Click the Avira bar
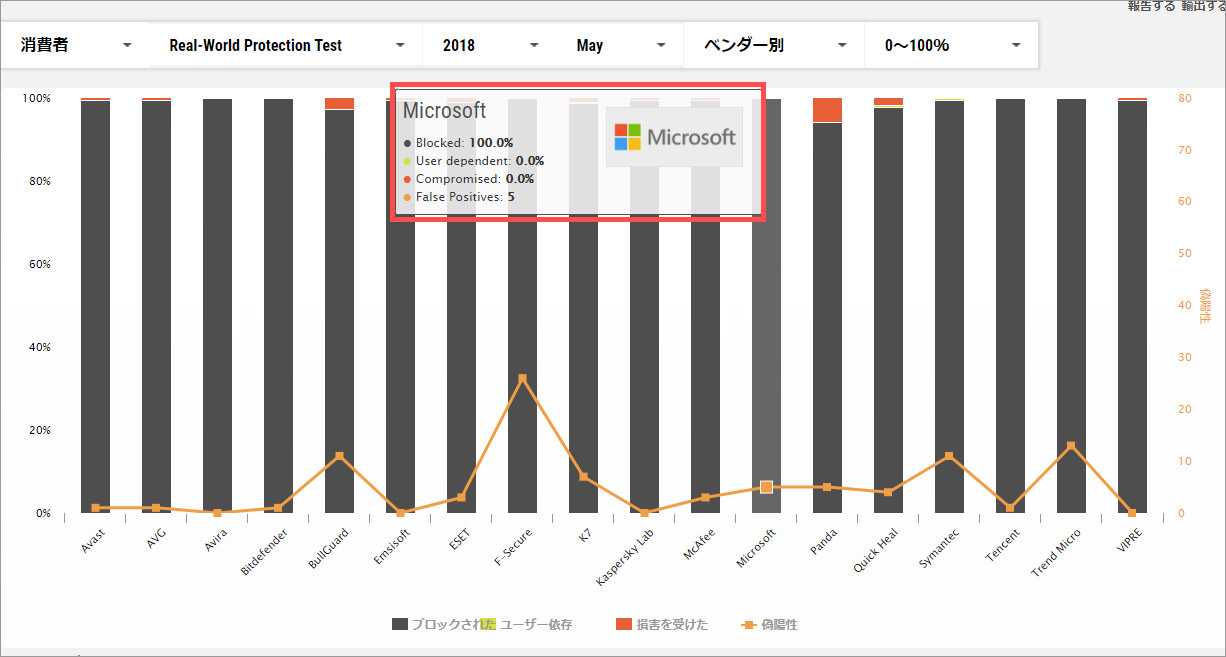Viewport: 1226px width, 657px height. pos(217,306)
